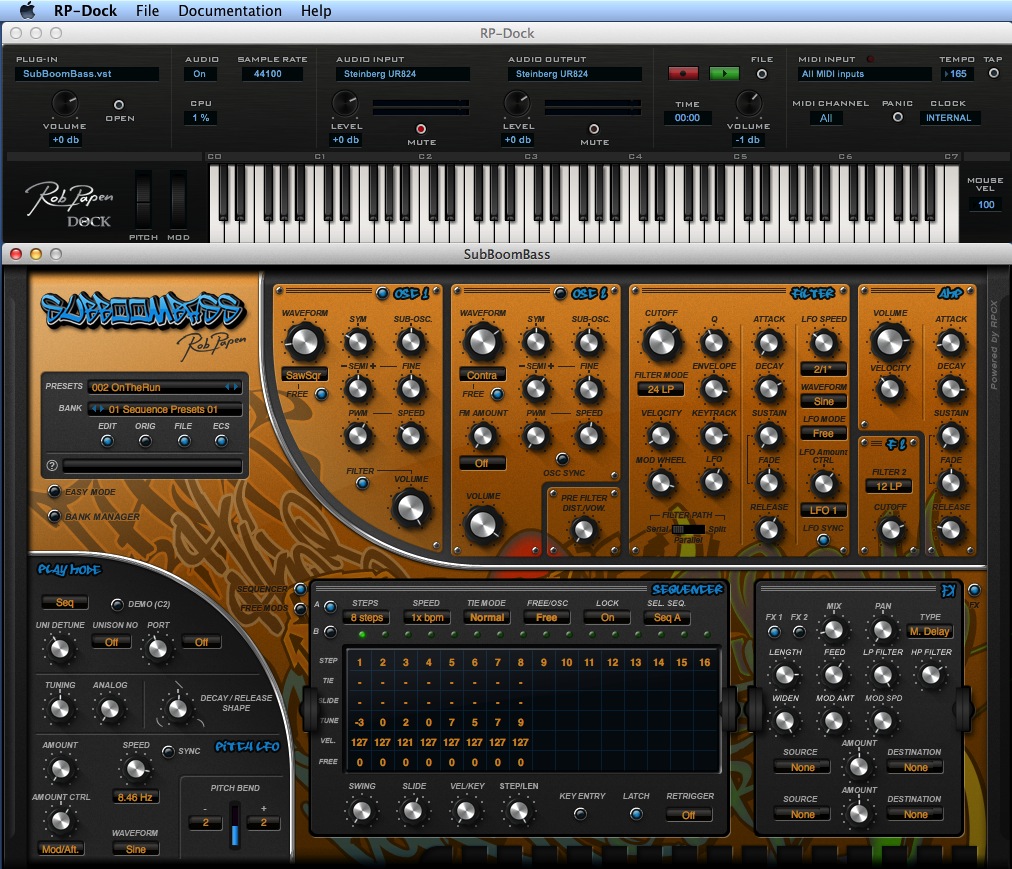Click the FX type M. Delay selector
Image resolution: width=1012 pixels, height=869 pixels.
click(x=929, y=631)
